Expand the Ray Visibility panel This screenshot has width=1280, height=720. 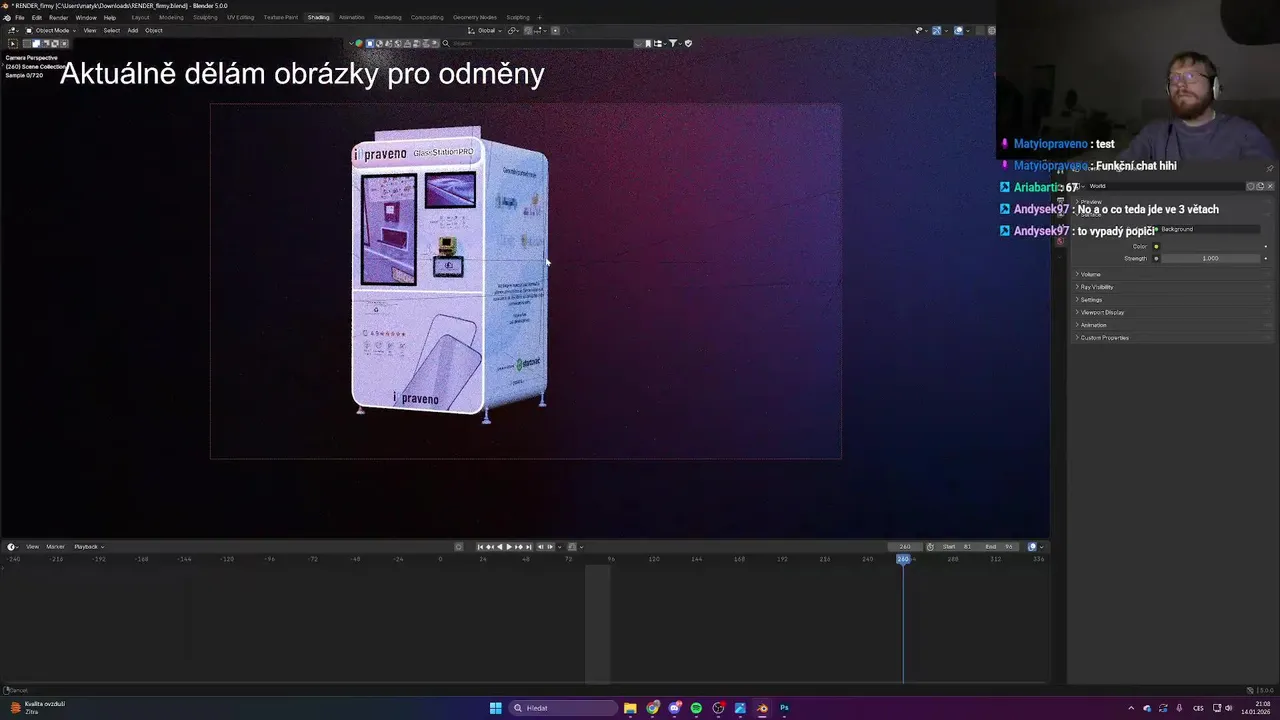click(1096, 287)
